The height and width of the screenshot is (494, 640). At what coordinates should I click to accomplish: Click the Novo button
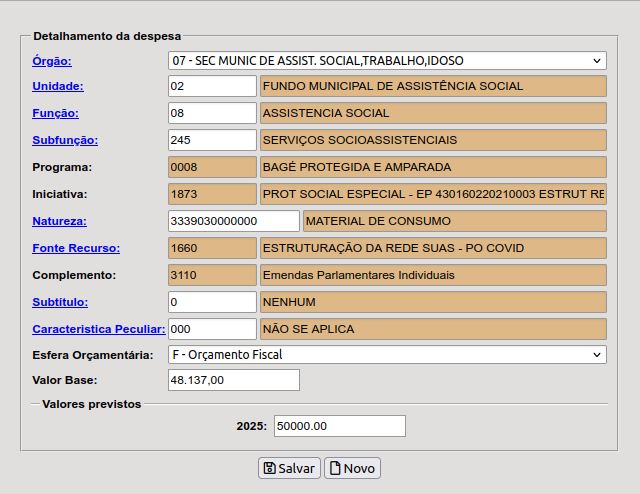click(352, 468)
